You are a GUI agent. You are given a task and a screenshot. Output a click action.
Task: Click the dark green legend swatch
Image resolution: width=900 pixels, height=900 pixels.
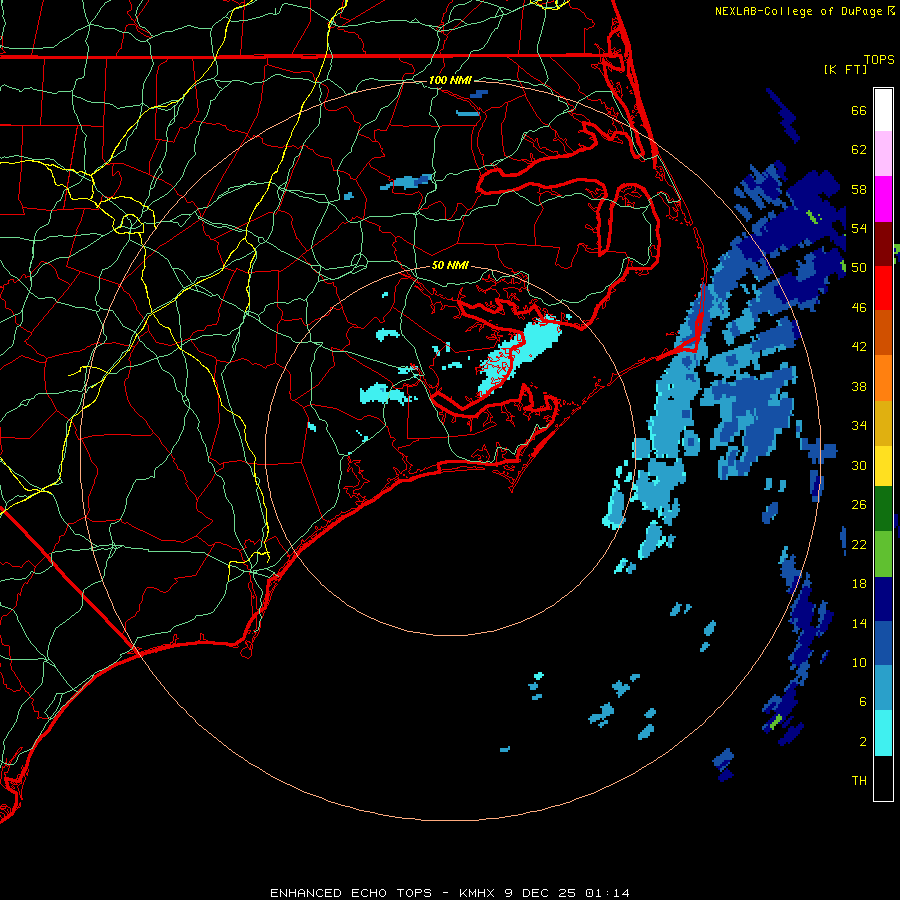(883, 509)
